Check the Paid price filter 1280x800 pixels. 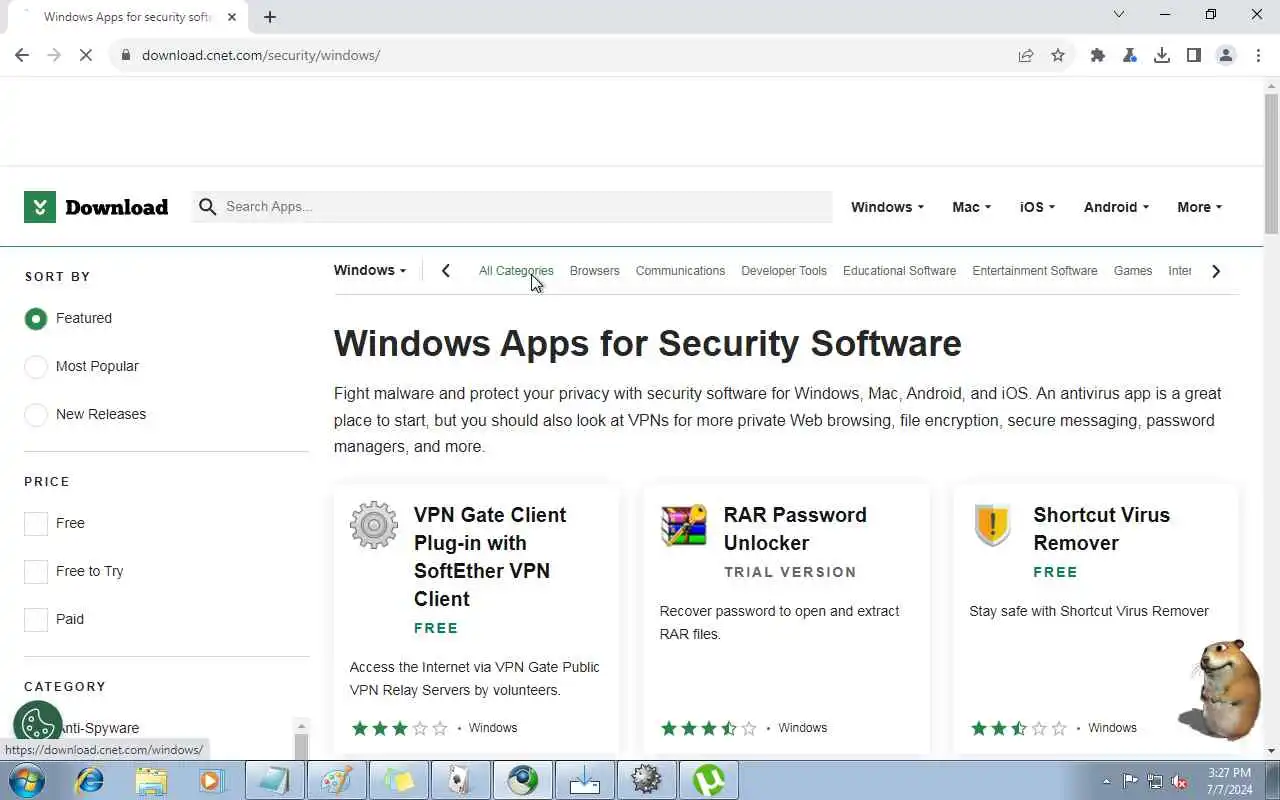pos(36,619)
